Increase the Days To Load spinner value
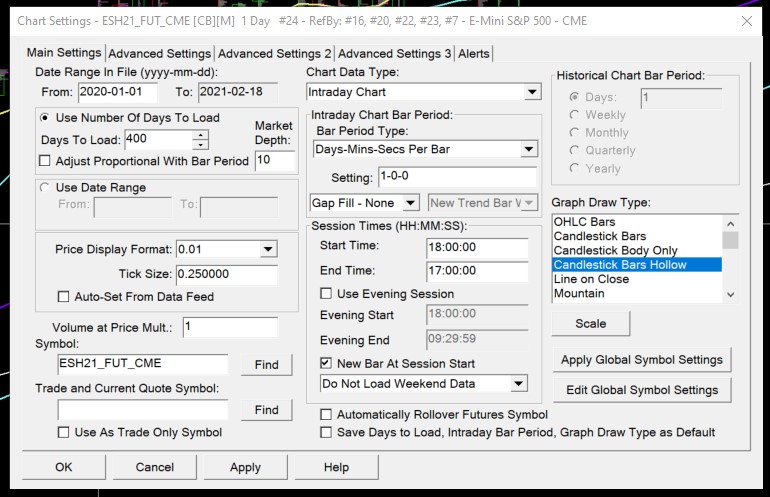 pyautogui.click(x=200, y=135)
